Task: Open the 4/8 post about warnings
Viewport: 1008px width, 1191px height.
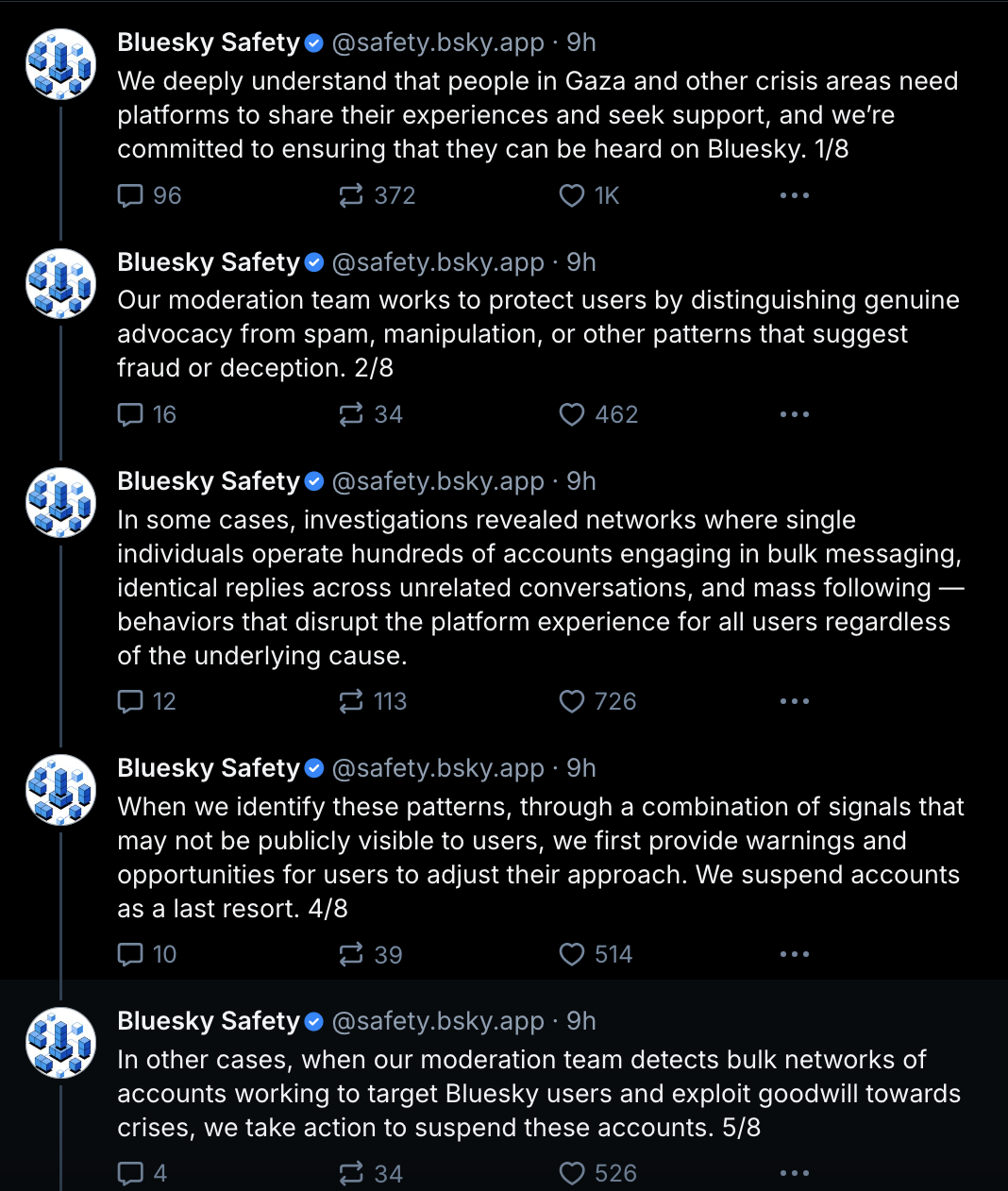Action: [540, 858]
